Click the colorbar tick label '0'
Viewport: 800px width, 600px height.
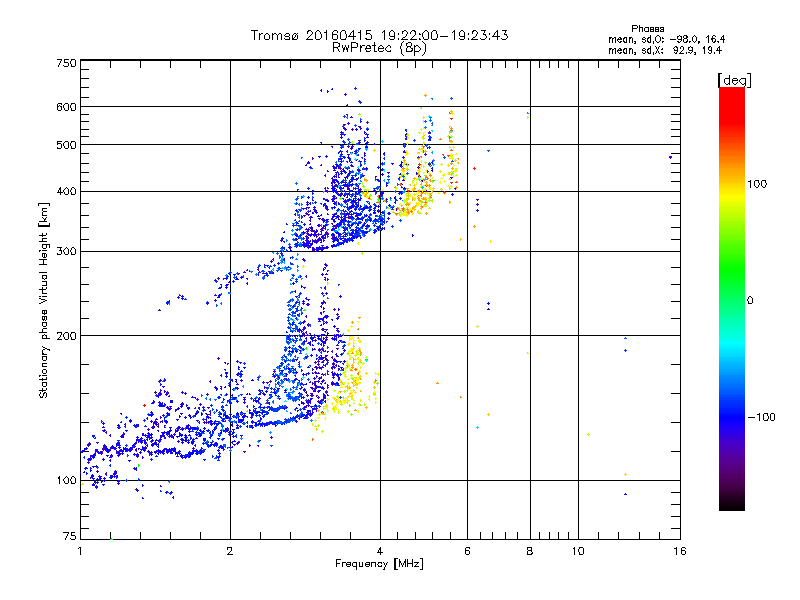(750, 301)
